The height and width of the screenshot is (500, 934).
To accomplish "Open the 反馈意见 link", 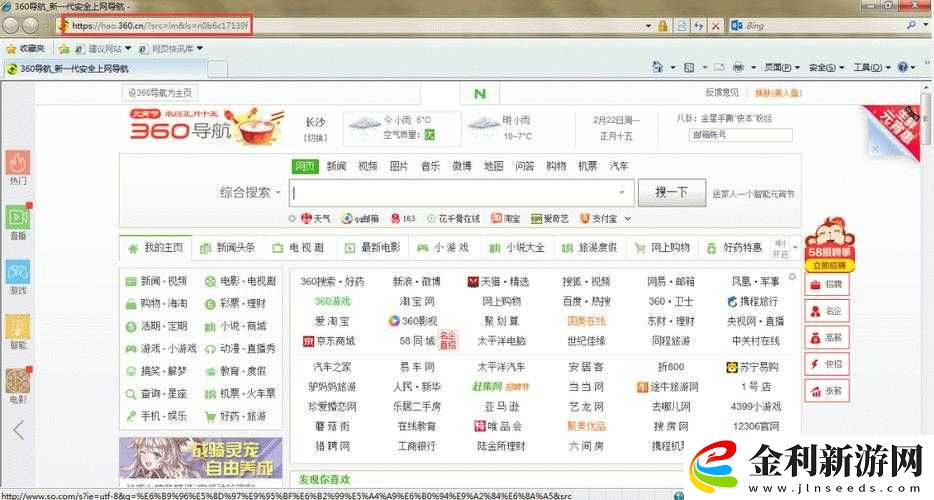I will (722, 92).
